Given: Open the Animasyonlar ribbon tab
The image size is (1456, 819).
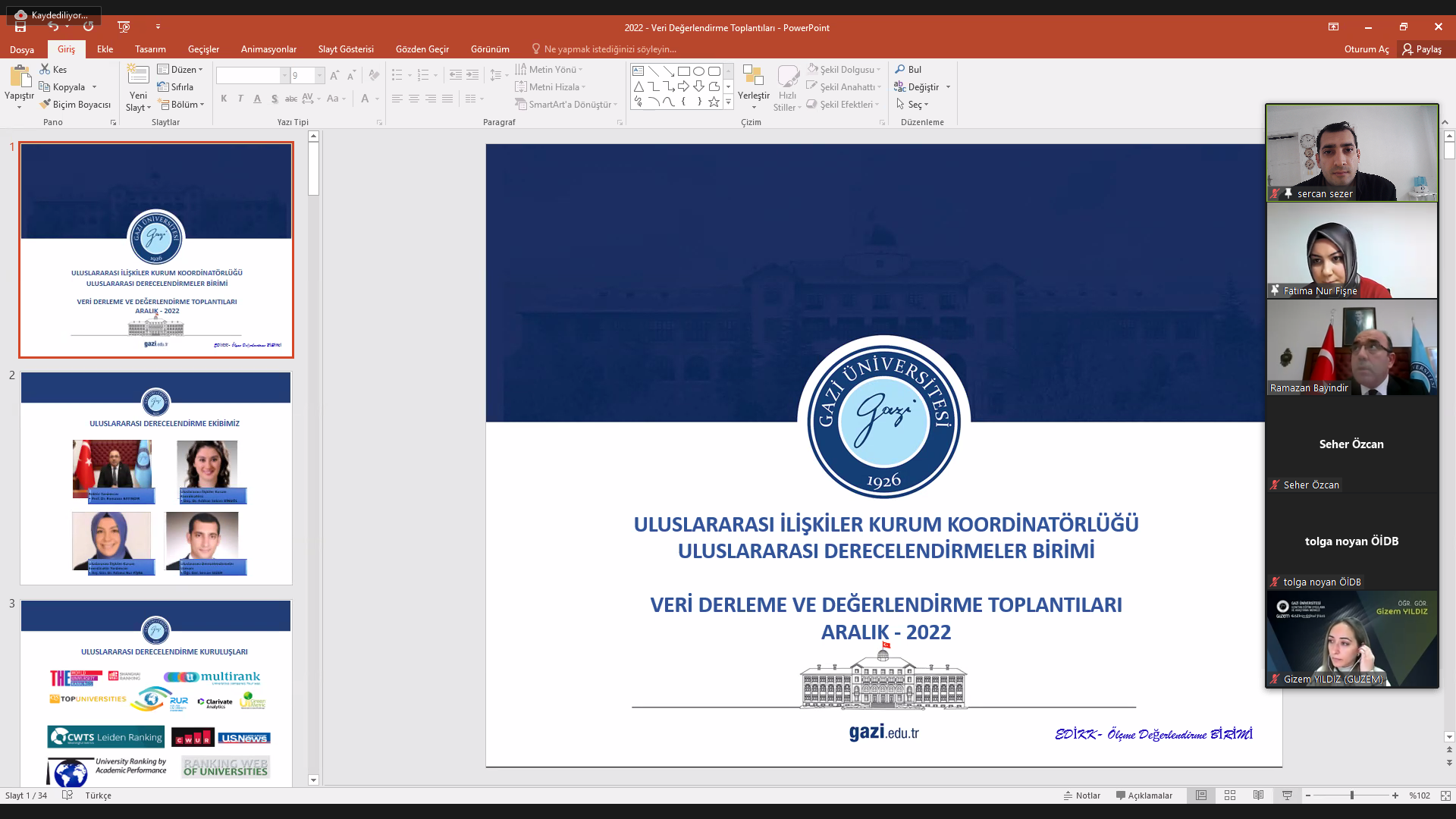Looking at the screenshot, I should tap(268, 49).
